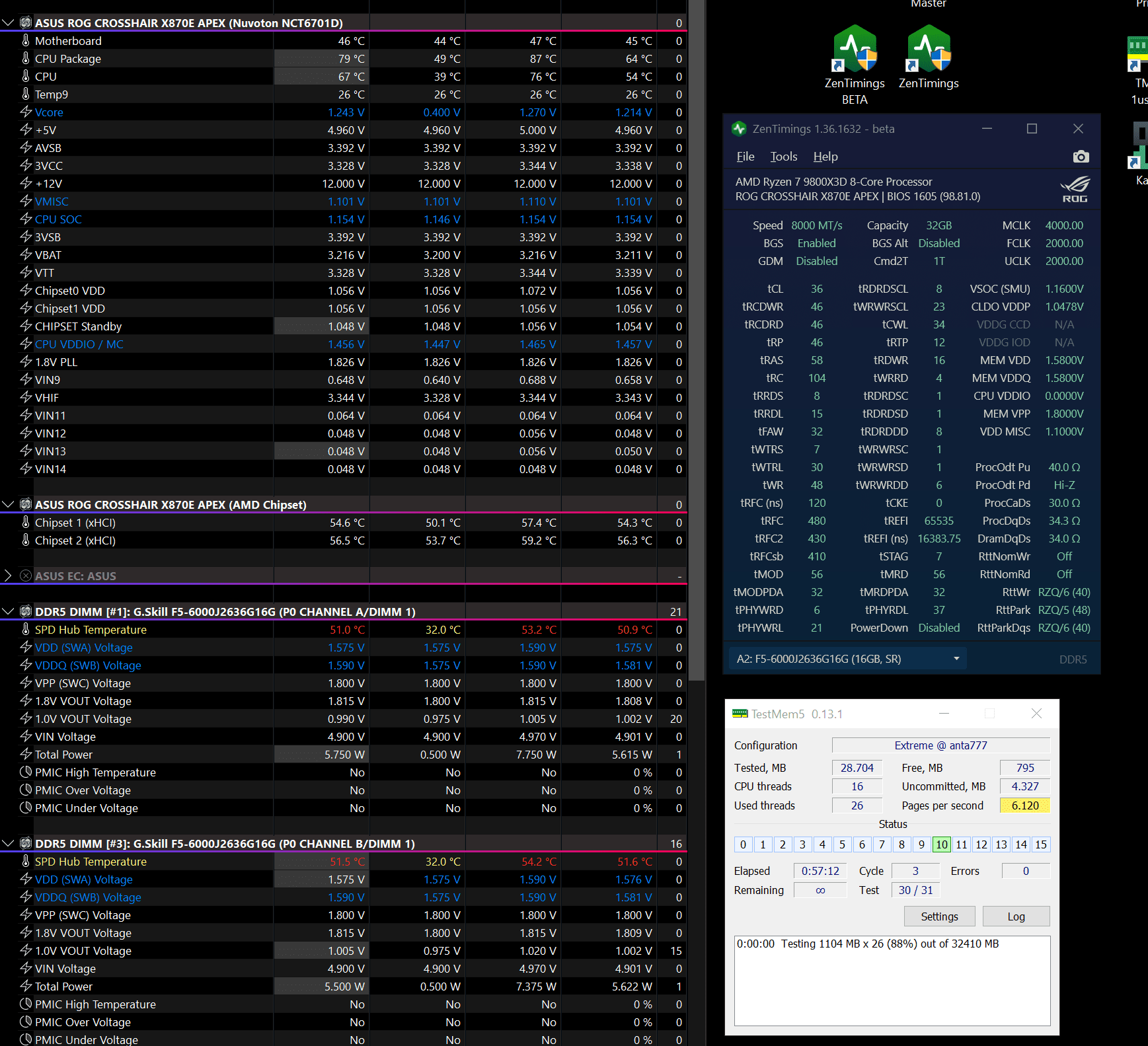Open the ZenTimings desktop shortcut
Viewport: 1148px width, 1046px height.
point(929,57)
